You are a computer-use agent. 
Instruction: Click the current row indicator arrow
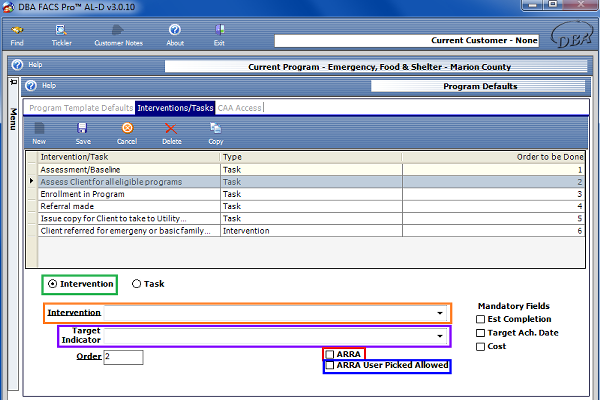click(32, 181)
